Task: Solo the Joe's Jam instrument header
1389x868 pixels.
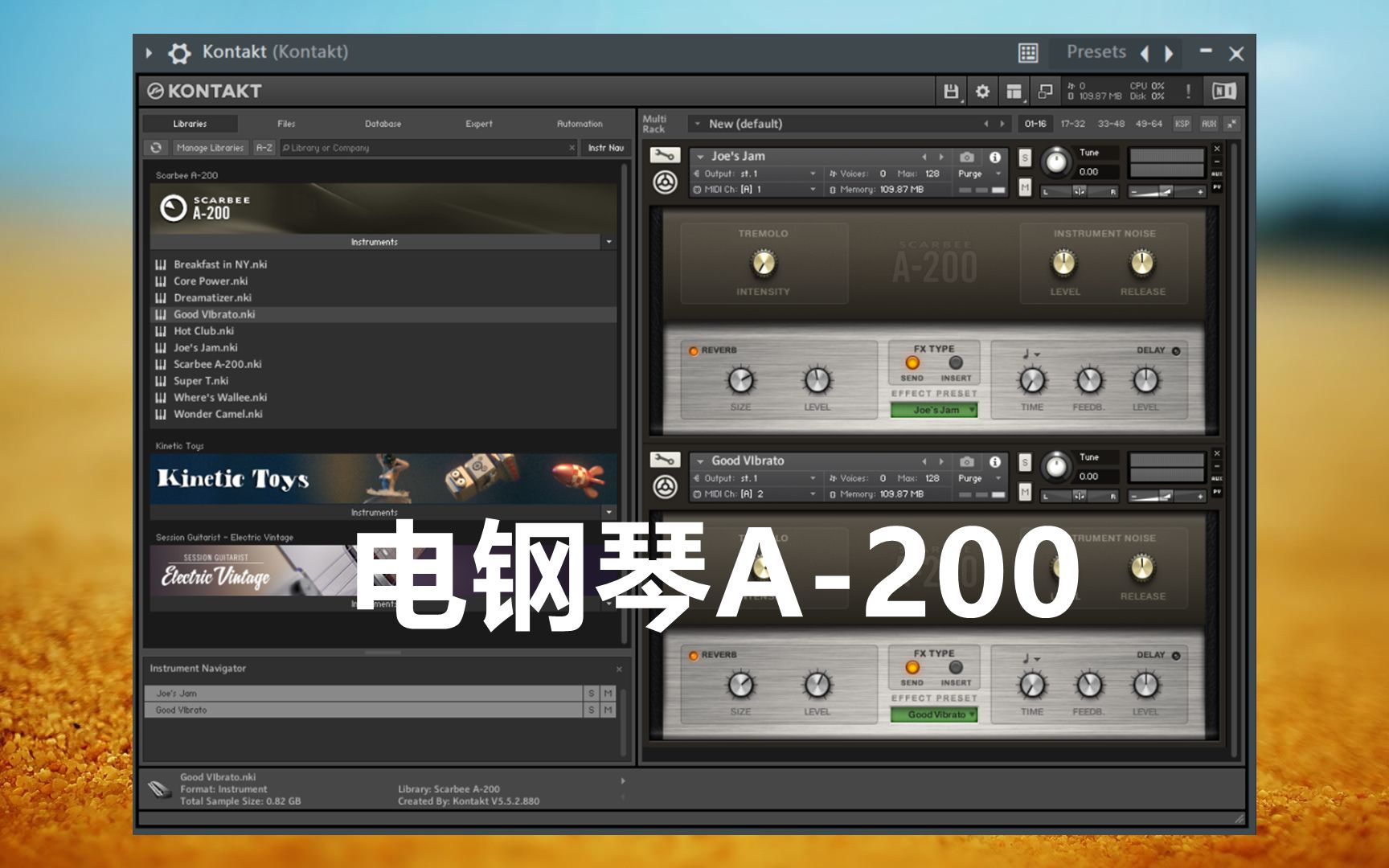Action: 1025,158
